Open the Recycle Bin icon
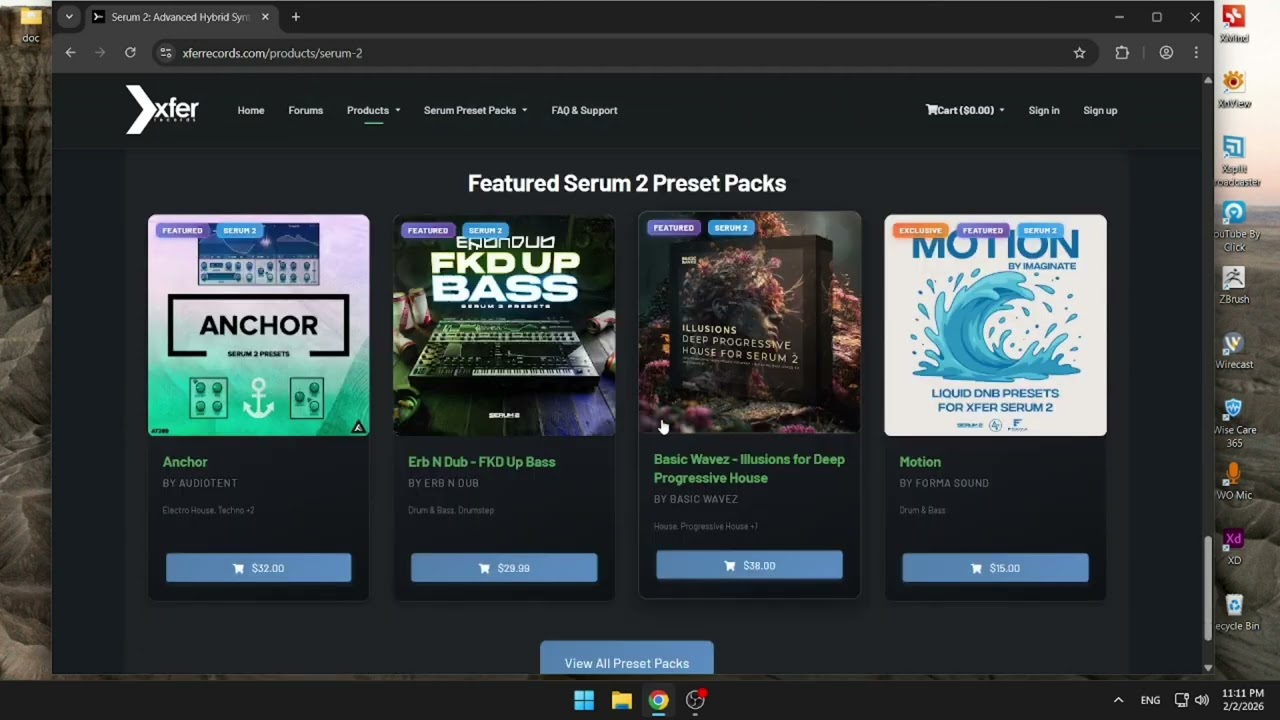Screen dimensions: 1280x720 [x=1234, y=612]
